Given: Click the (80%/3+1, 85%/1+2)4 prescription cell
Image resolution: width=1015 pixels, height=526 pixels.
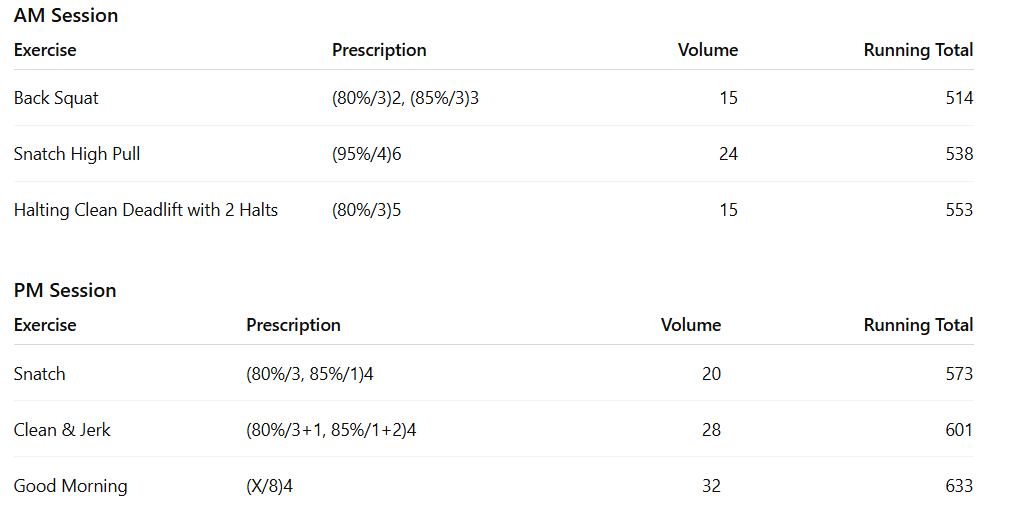Looking at the screenshot, I should point(331,430).
